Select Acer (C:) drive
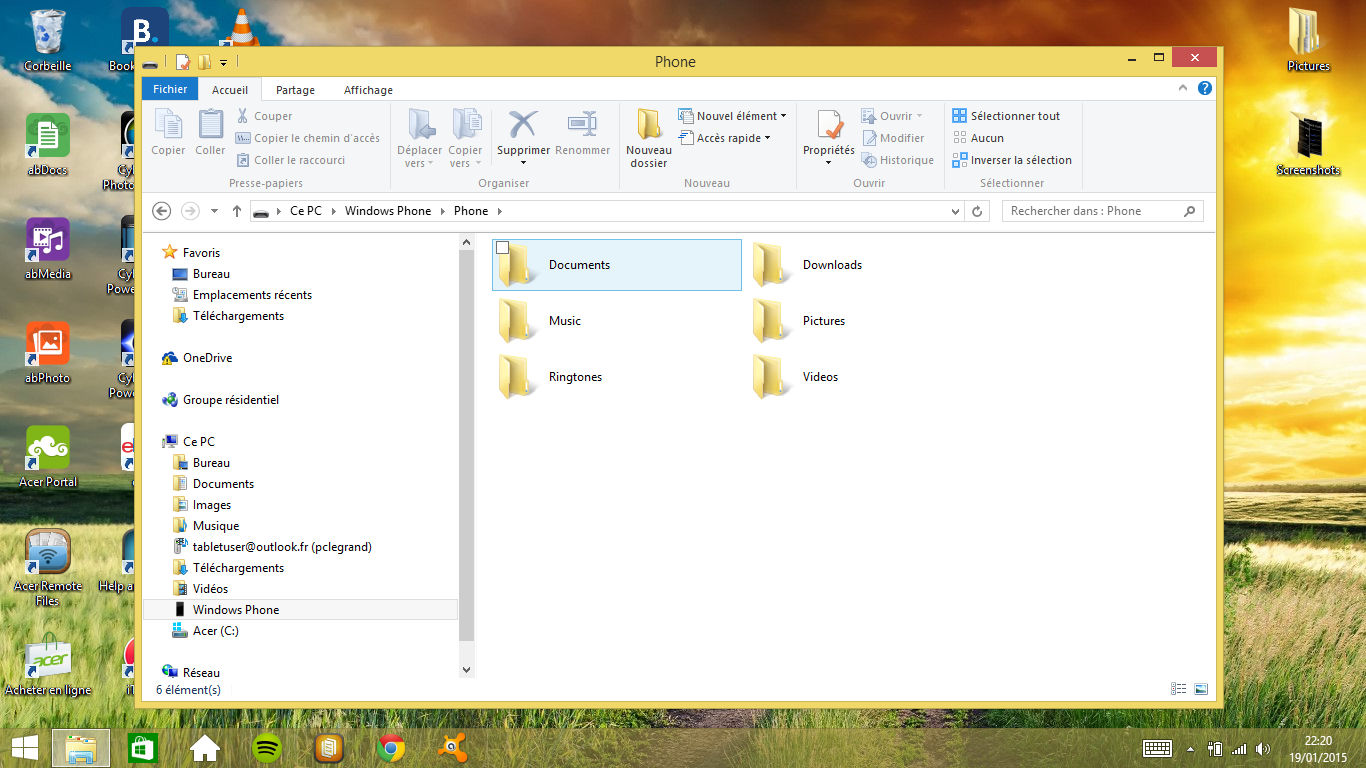The width and height of the screenshot is (1366, 768). tap(215, 631)
